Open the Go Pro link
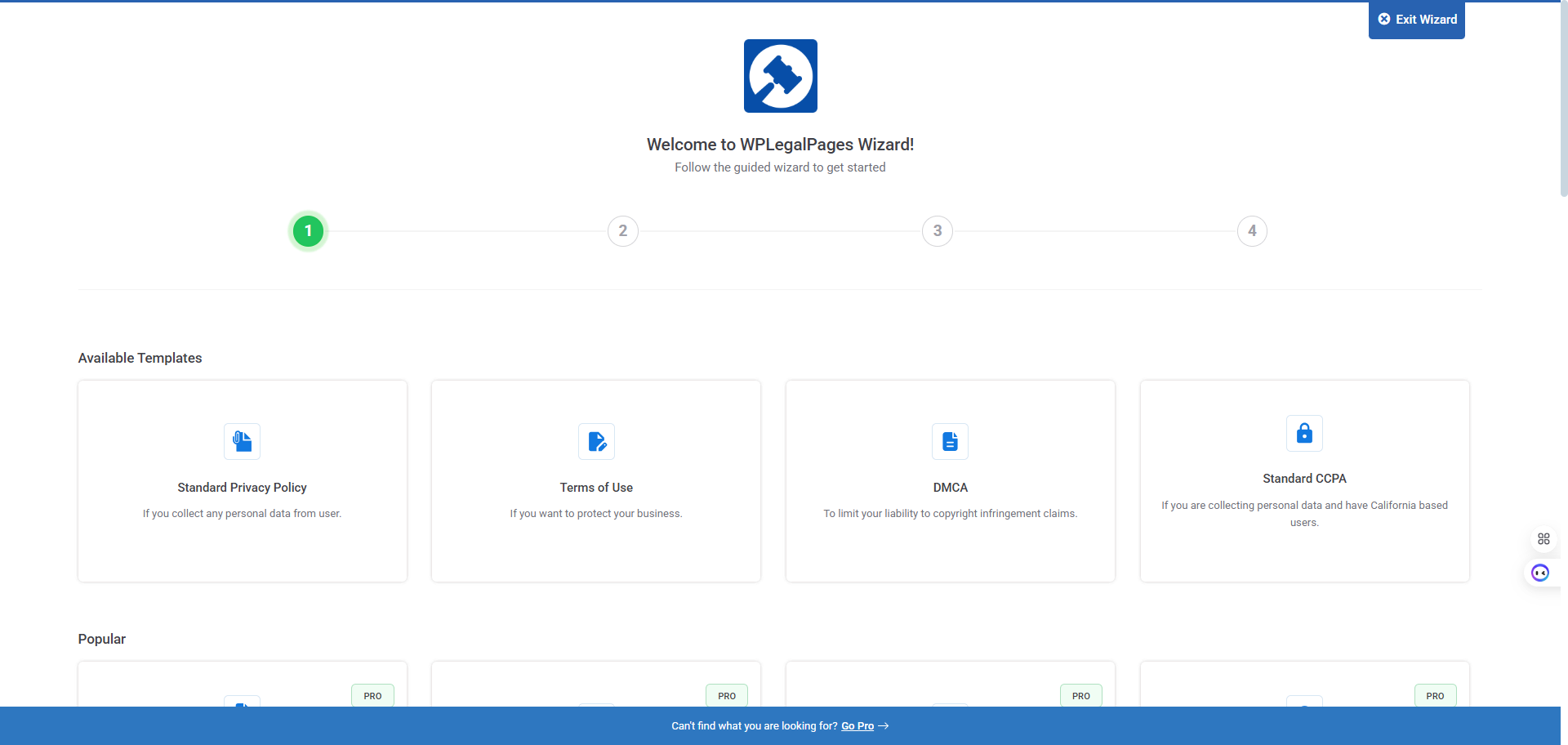 click(857, 725)
